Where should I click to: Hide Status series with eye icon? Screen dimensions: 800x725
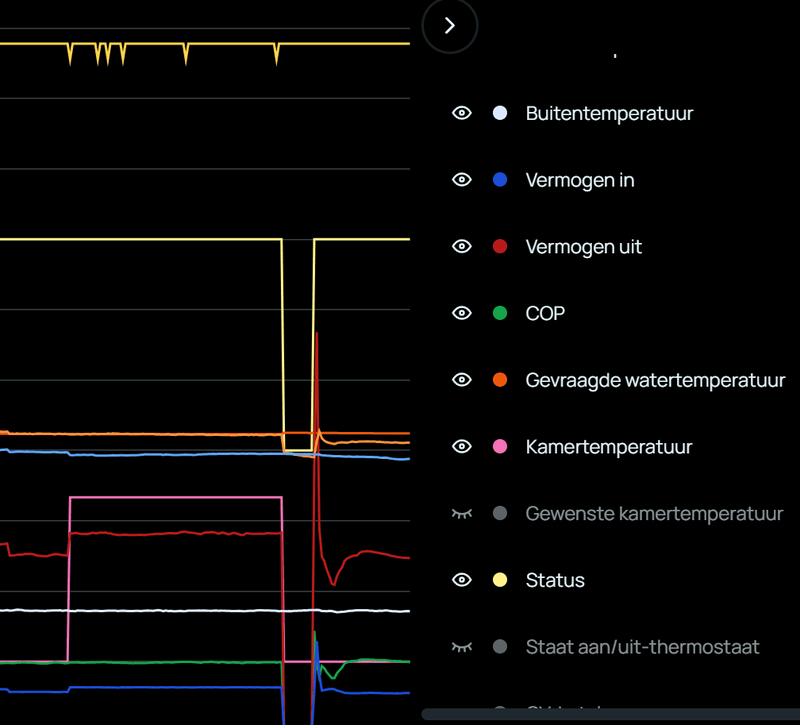pos(461,580)
